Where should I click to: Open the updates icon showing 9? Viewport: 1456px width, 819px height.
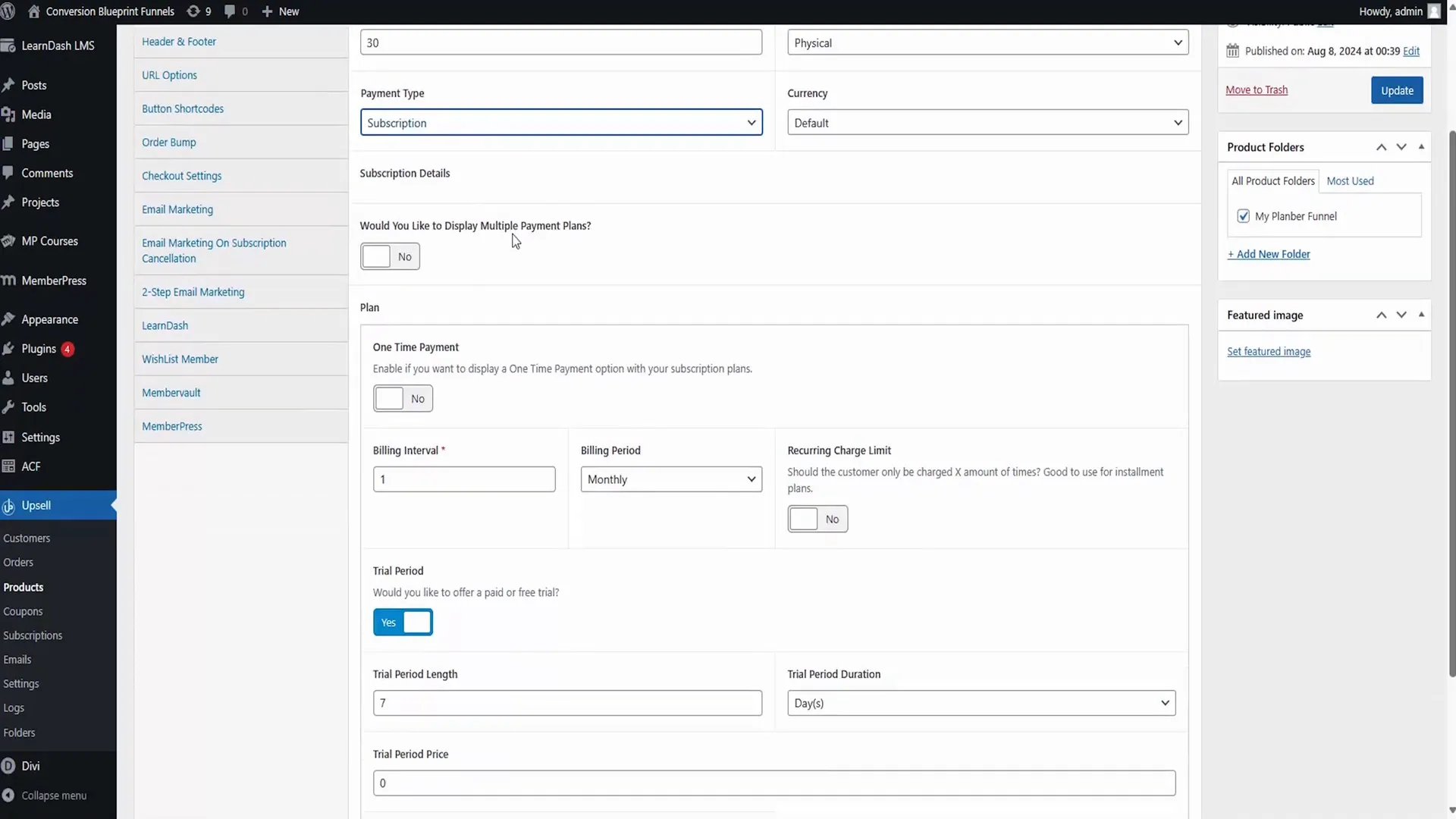coord(193,11)
